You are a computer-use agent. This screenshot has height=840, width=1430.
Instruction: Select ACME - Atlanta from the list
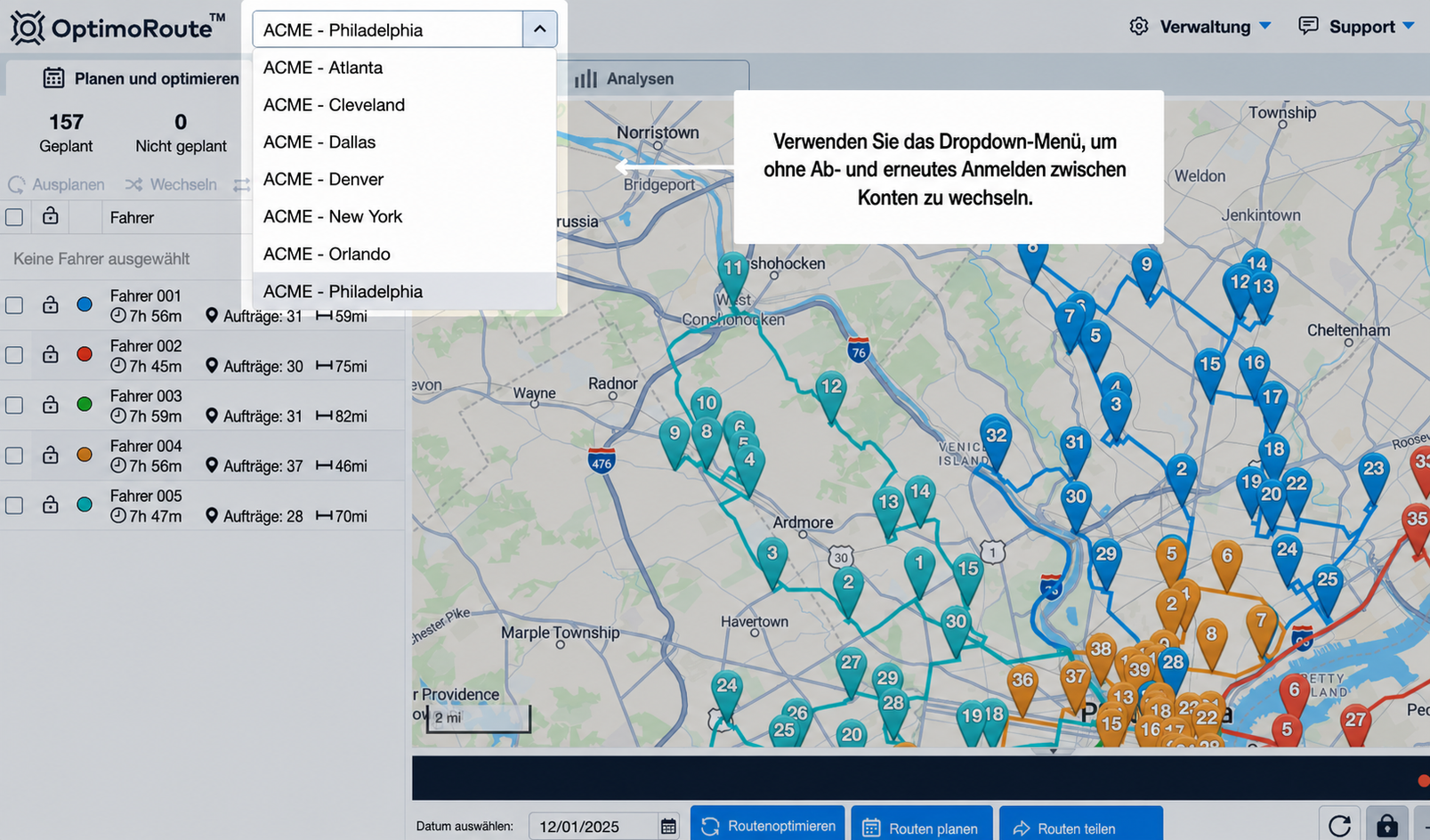[405, 68]
